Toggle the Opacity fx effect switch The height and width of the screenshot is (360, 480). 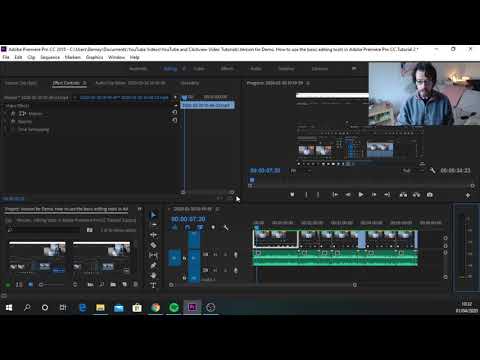[x=13, y=122]
